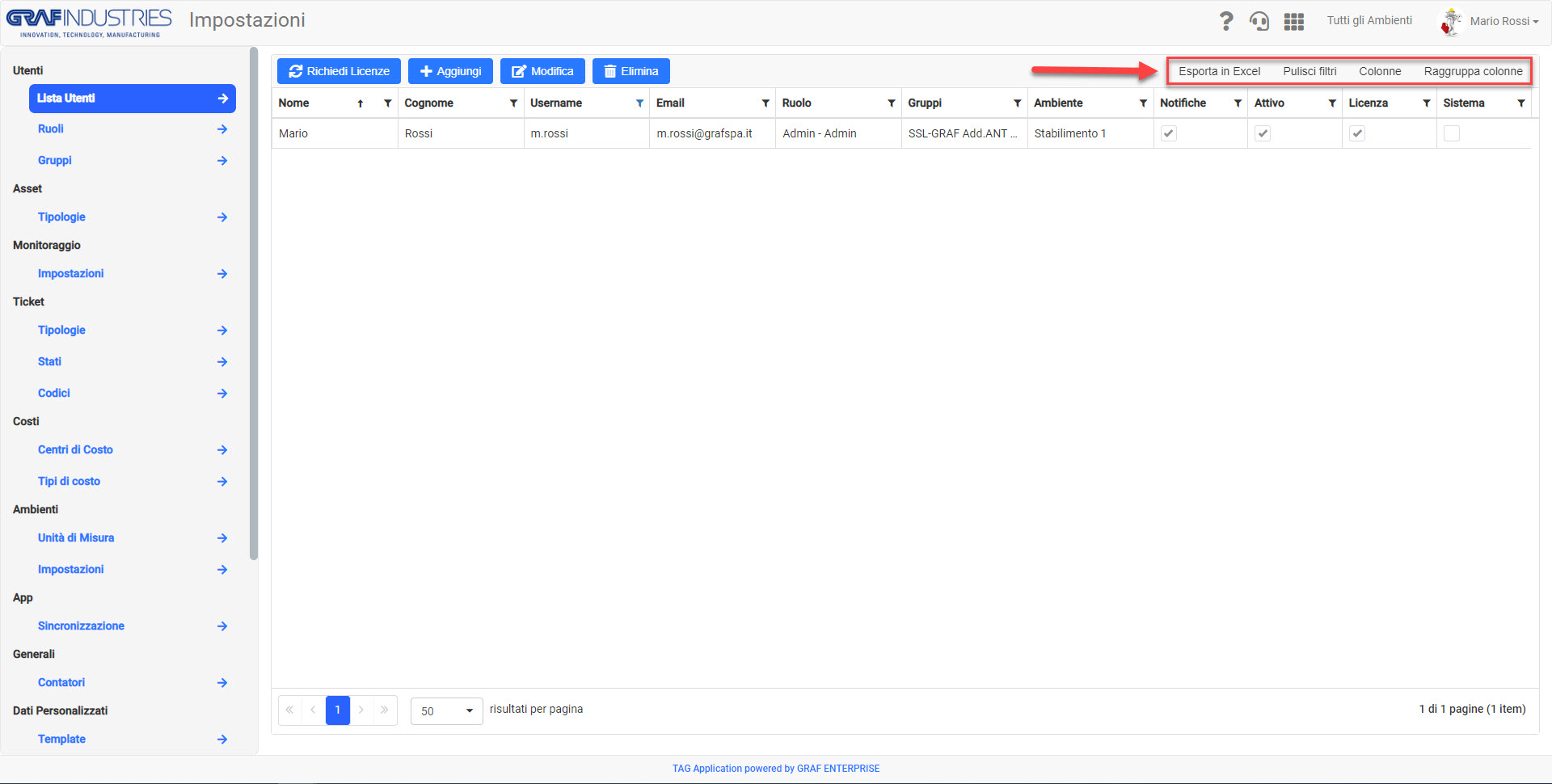Go to the last page arrow icon
Screen dimensions: 1552x784
click(x=385, y=710)
